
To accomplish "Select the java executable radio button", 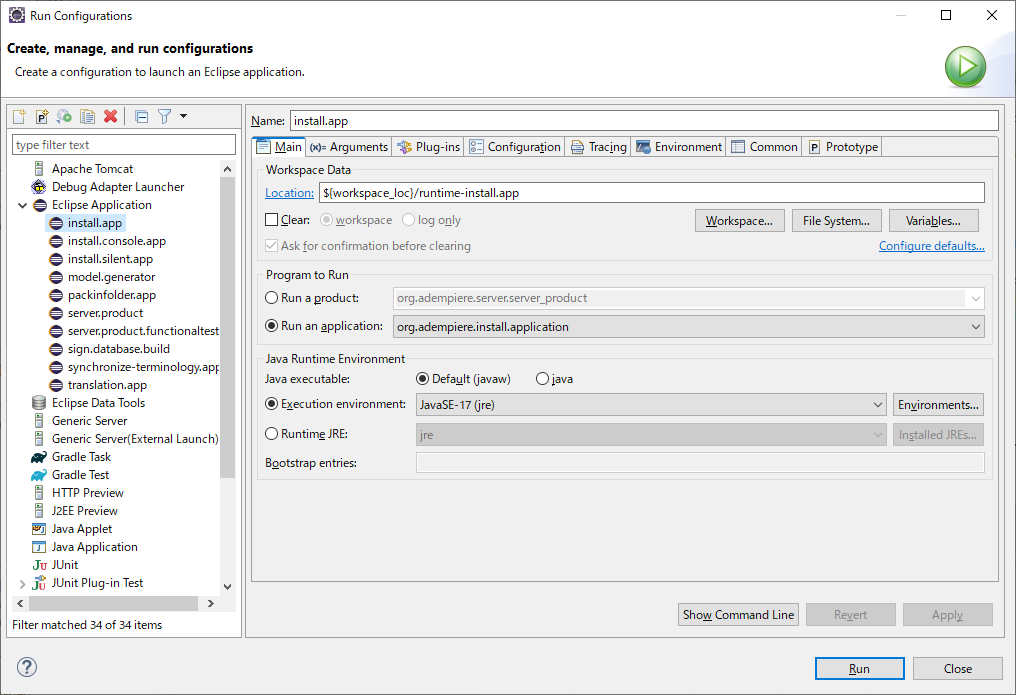I will click(542, 379).
